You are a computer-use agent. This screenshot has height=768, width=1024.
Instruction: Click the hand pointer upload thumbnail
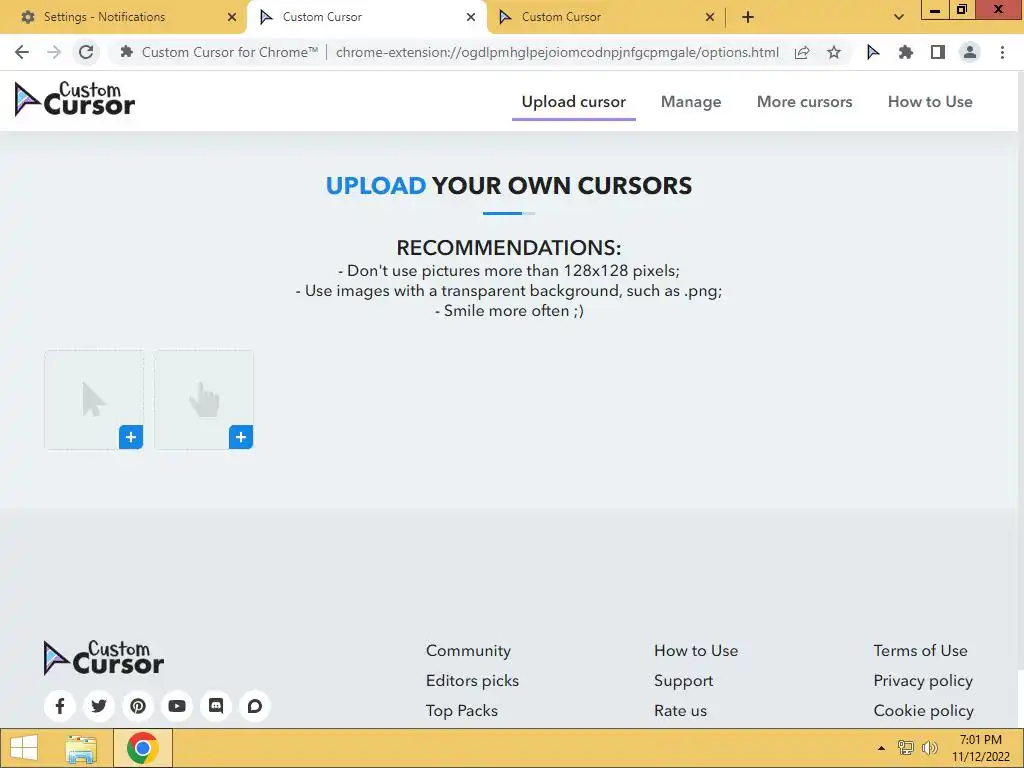click(x=204, y=400)
